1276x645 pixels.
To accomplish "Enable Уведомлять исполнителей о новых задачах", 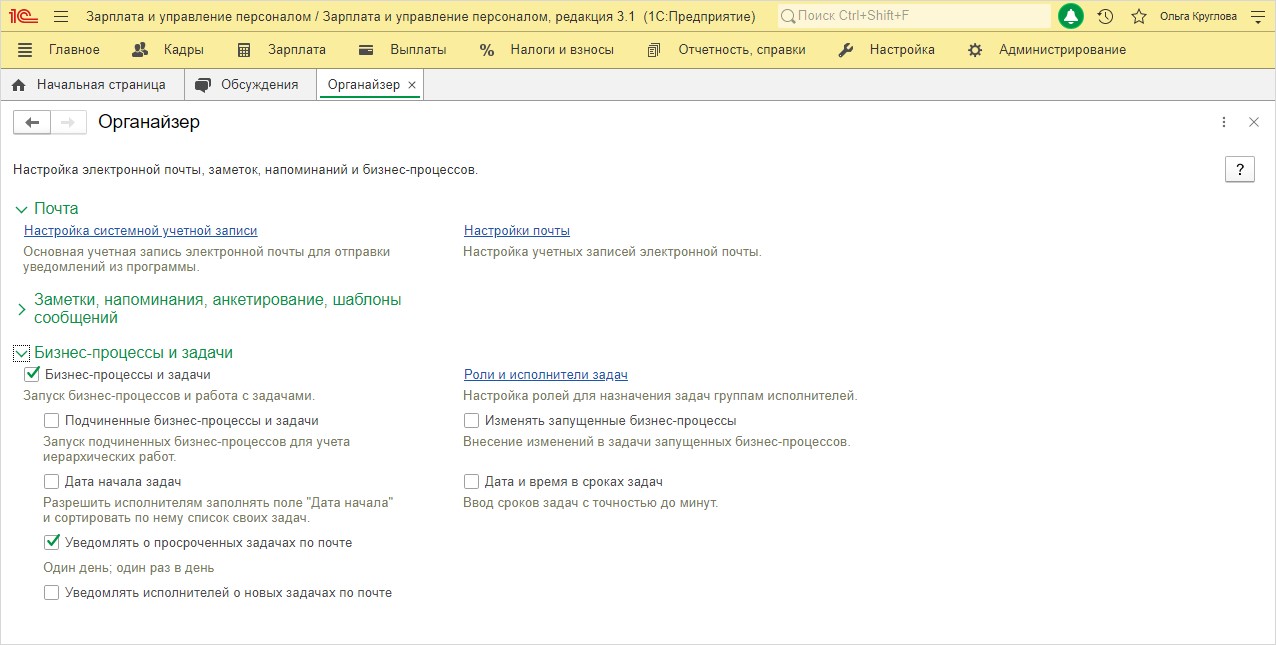I will pyautogui.click(x=51, y=593).
